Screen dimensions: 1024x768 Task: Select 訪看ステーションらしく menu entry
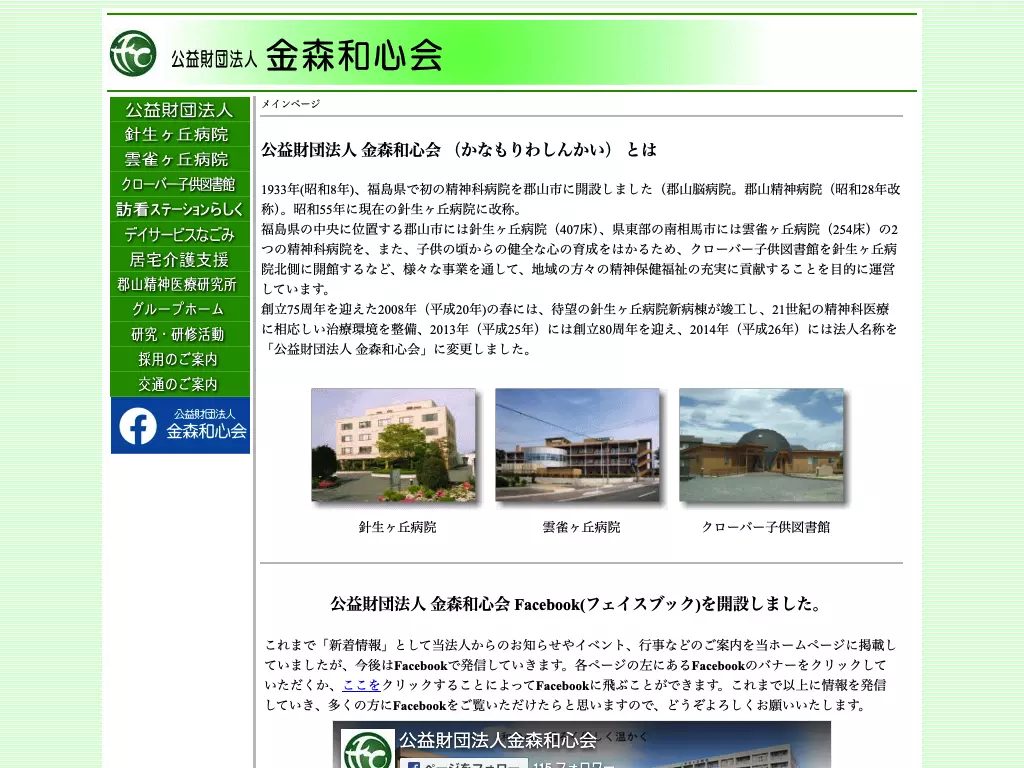point(180,209)
